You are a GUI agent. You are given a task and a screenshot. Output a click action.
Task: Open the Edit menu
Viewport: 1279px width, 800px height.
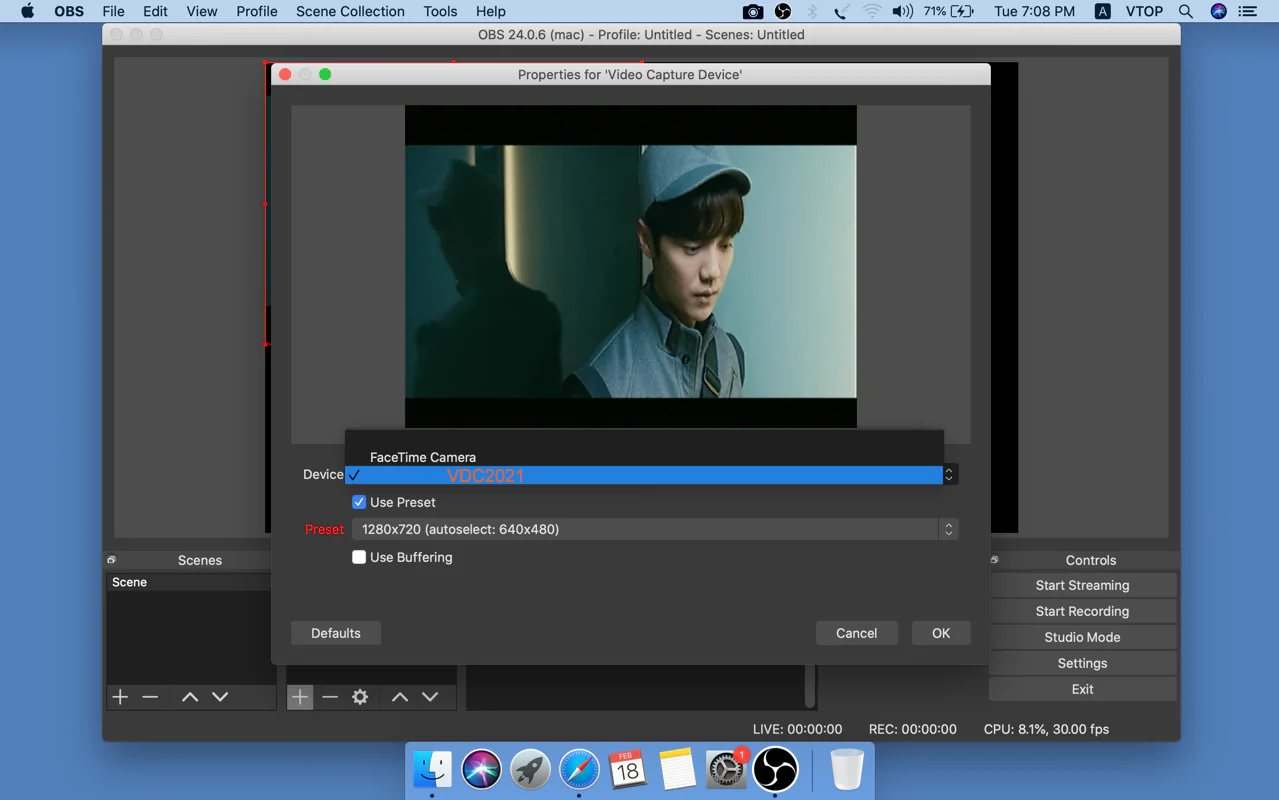[155, 11]
